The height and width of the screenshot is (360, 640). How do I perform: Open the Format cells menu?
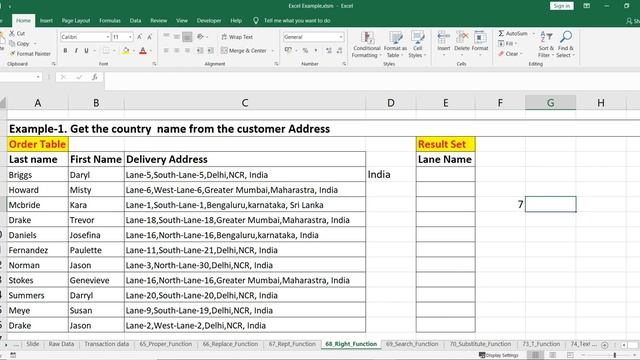pos(480,42)
